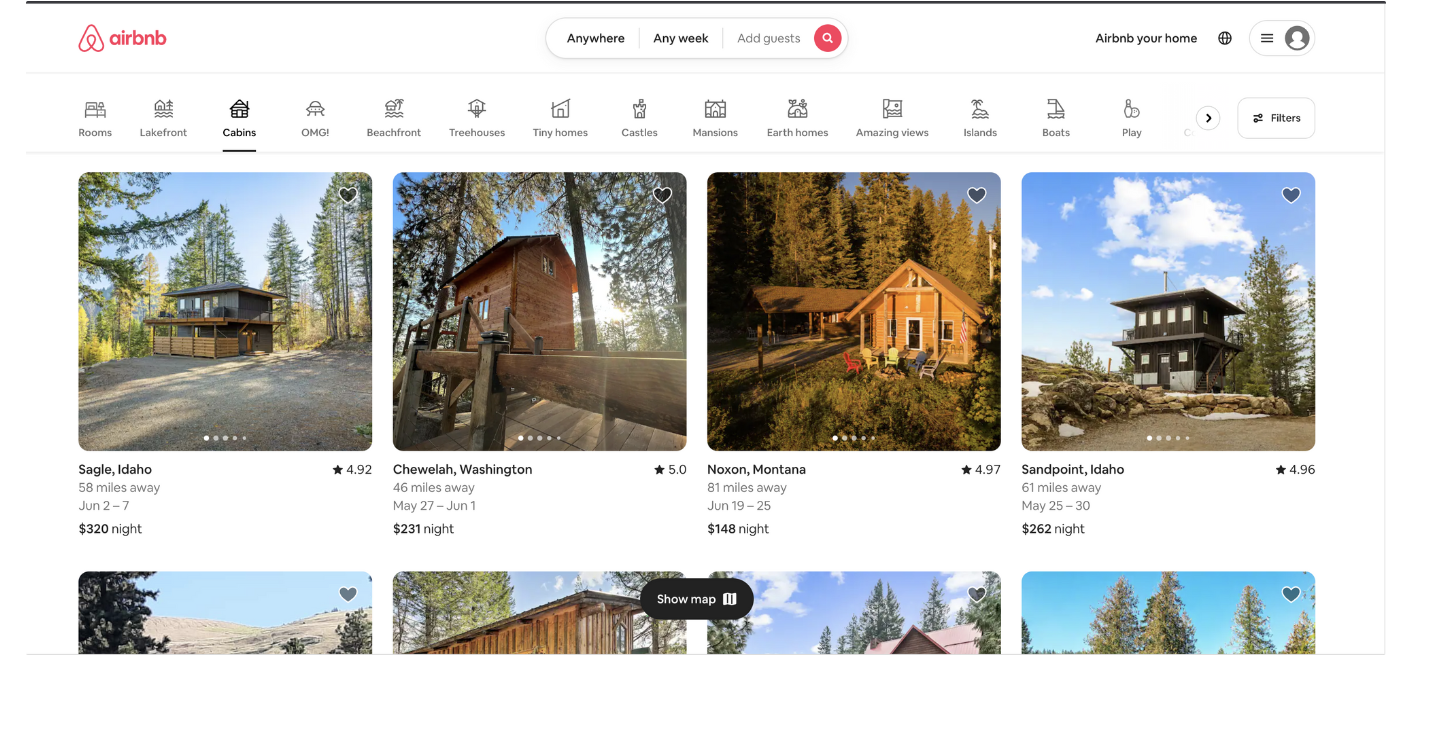Open the Sandpoint, Idaho cabin photo
Viewport: 1436px width, 744px height.
pyautogui.click(x=1168, y=311)
